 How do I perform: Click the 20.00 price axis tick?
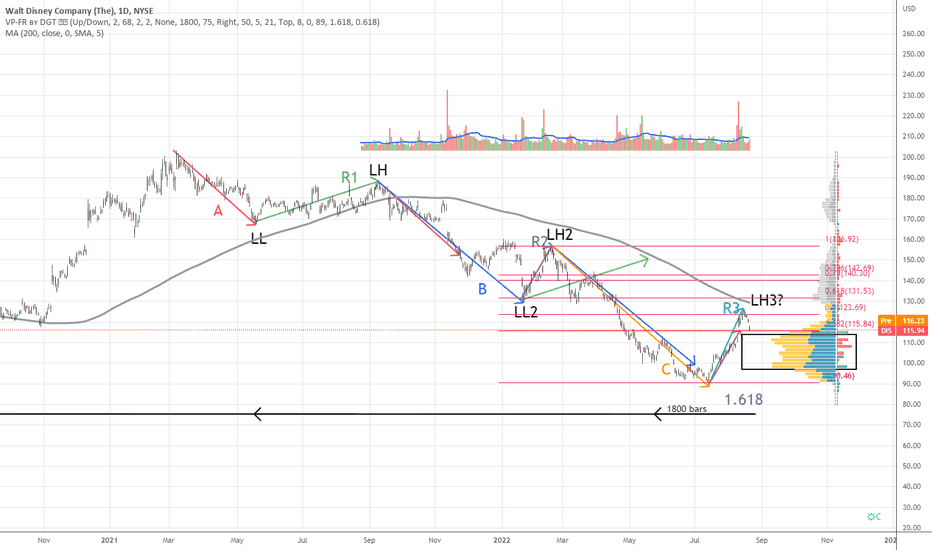912,528
